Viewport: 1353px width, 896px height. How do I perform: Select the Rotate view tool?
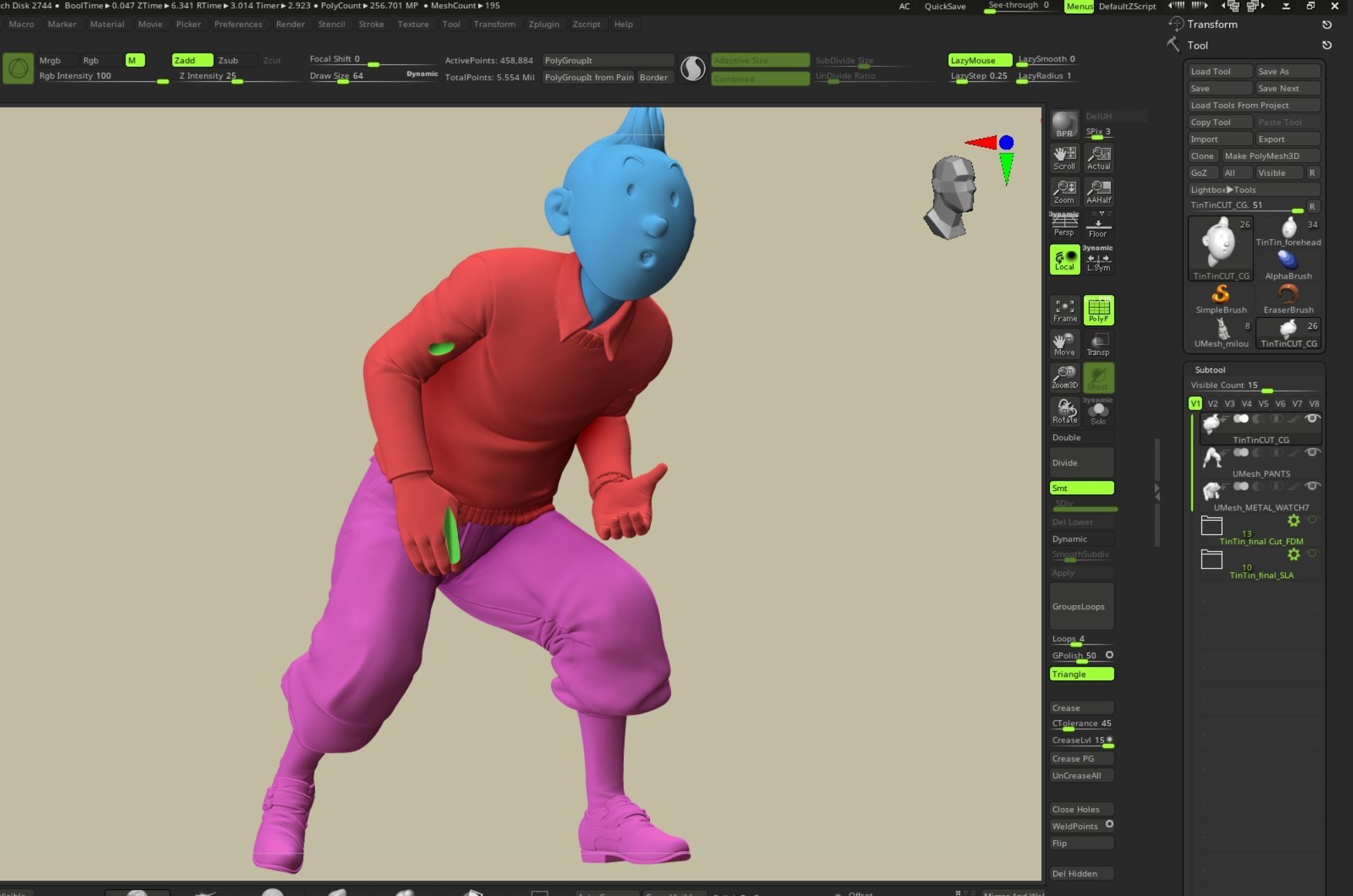1064,411
